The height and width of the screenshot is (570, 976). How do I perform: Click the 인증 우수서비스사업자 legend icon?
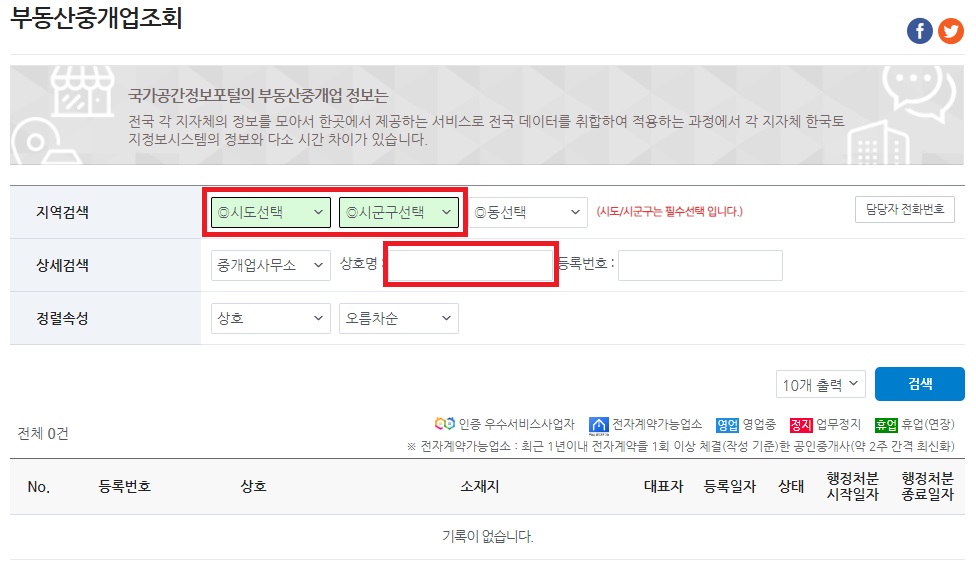[x=444, y=424]
